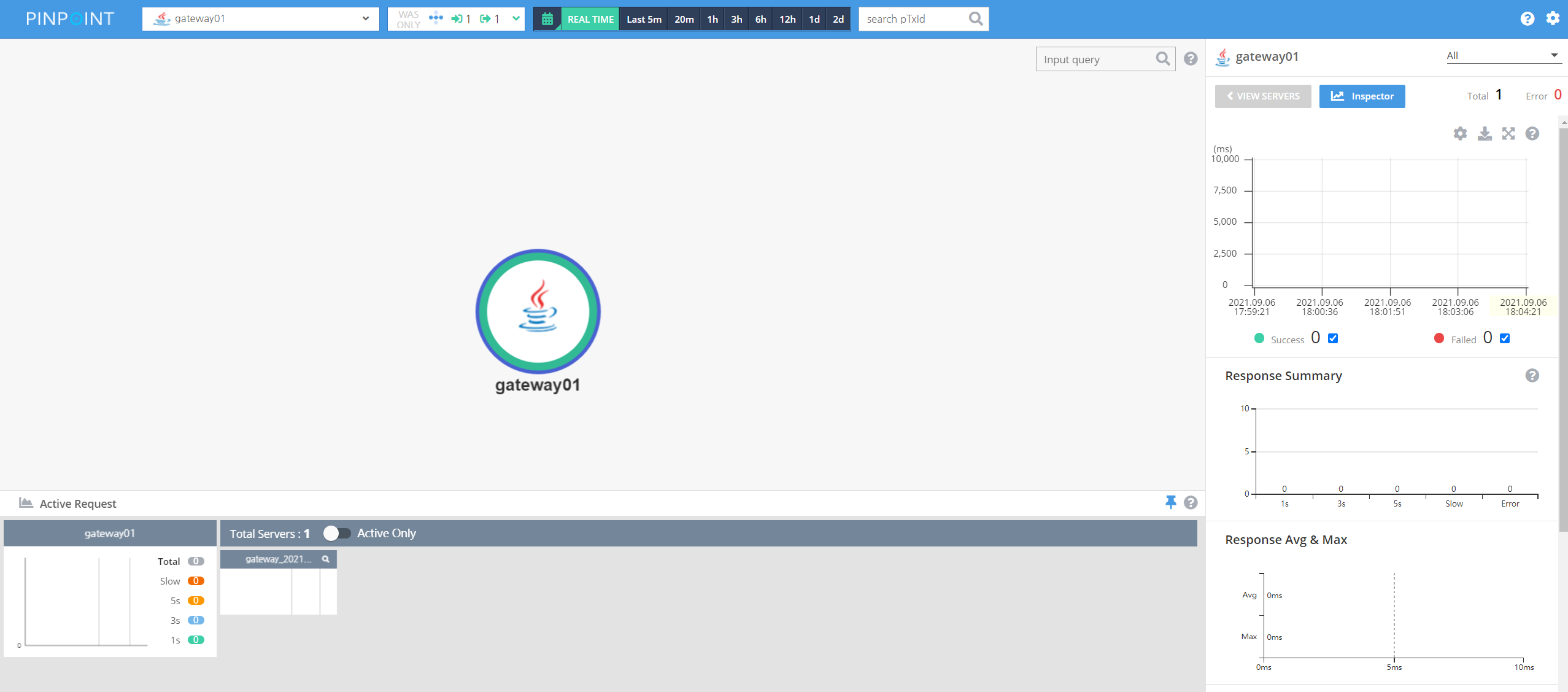1568x692 pixels.
Task: Expand the response chart to fullscreen
Action: pyautogui.click(x=1508, y=133)
